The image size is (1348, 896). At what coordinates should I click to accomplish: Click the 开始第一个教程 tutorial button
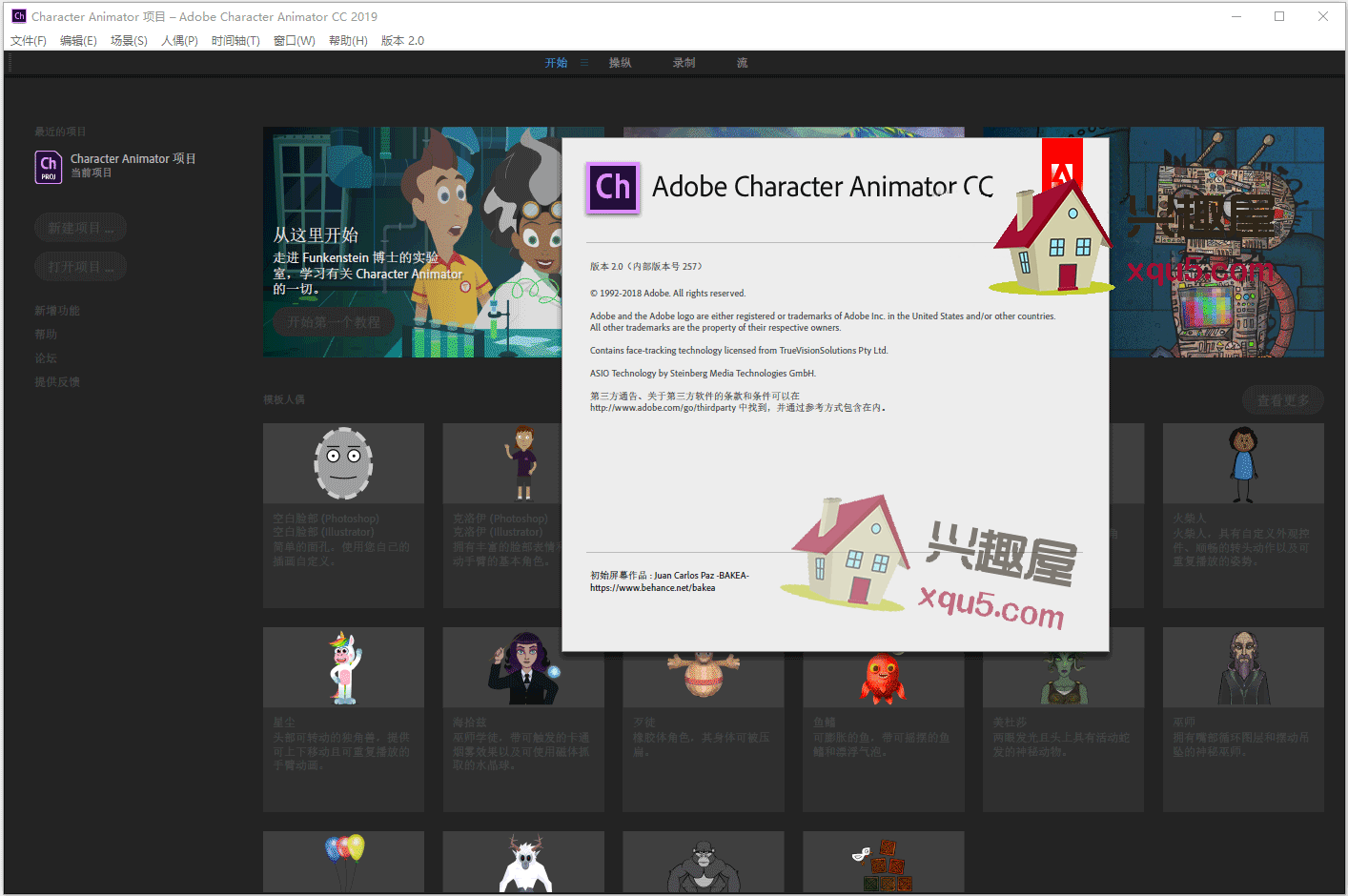(x=334, y=322)
